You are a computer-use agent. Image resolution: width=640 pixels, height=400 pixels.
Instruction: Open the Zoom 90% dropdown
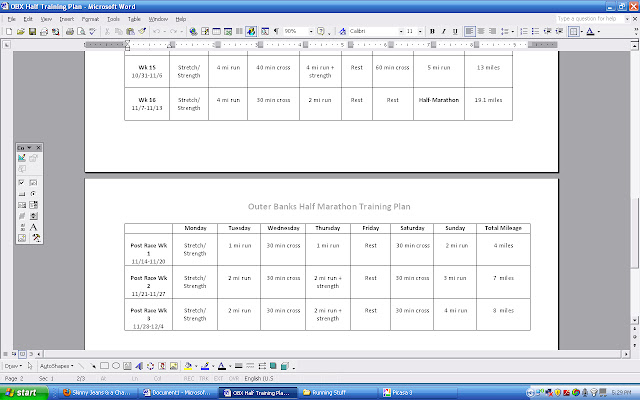point(311,31)
